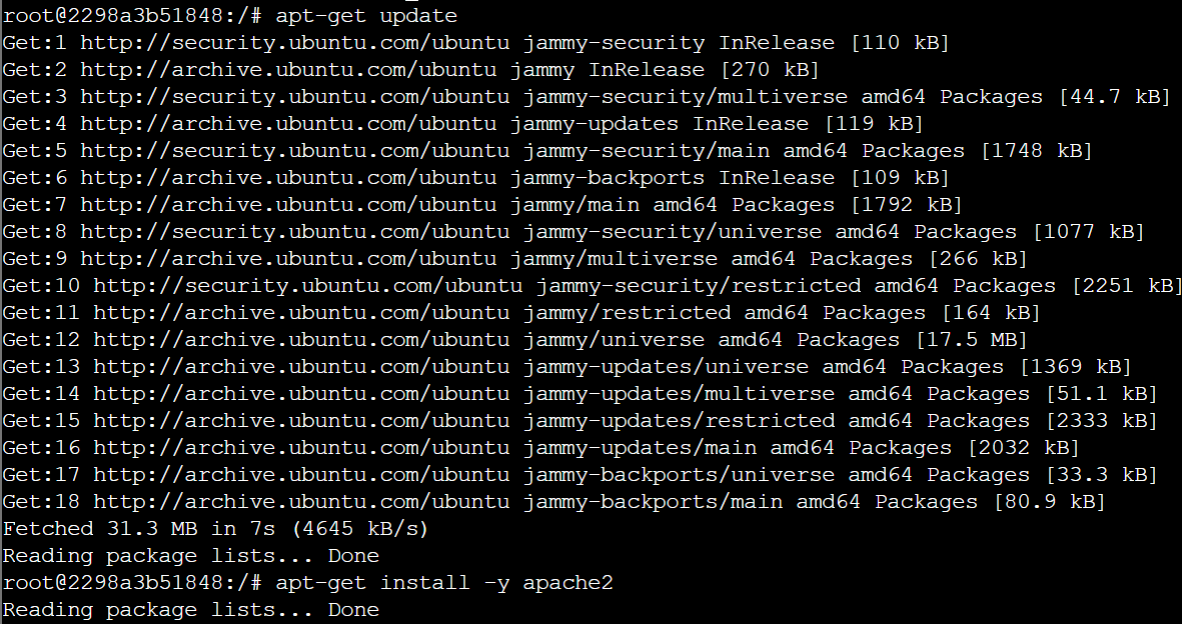Select the Get:8 jammy-security/universe line
The image size is (1182, 624).
click(573, 232)
